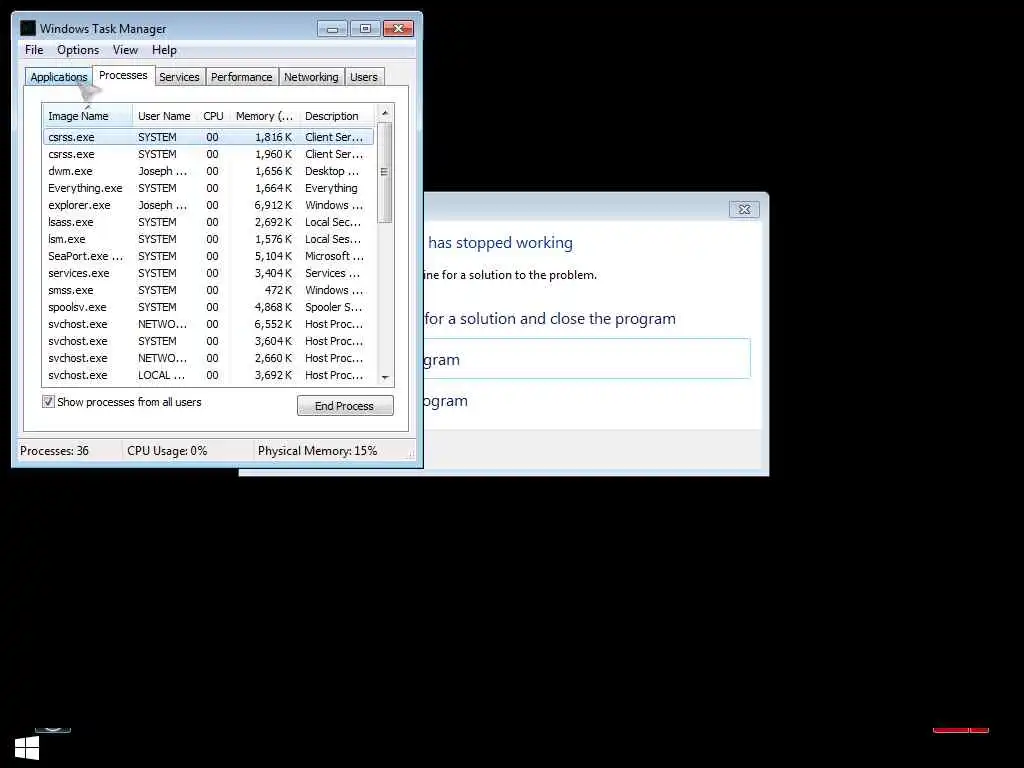Image resolution: width=1024 pixels, height=768 pixels.
Task: Click the process list scrollbar thumb
Action: [385, 172]
